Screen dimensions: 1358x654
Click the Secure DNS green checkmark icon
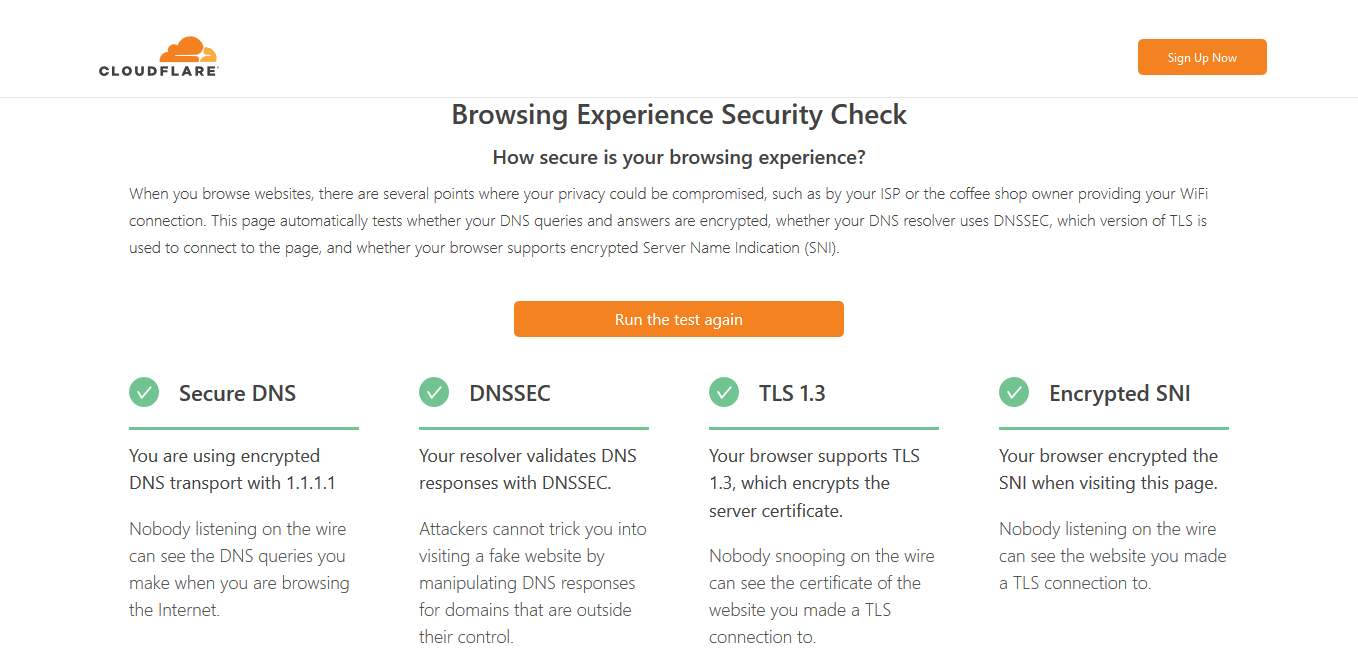click(144, 392)
